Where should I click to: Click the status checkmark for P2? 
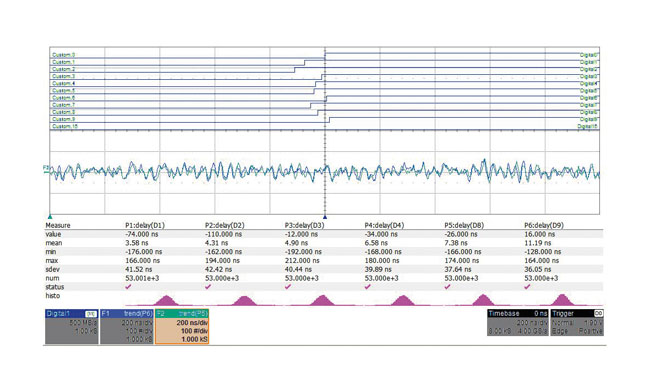coord(208,287)
